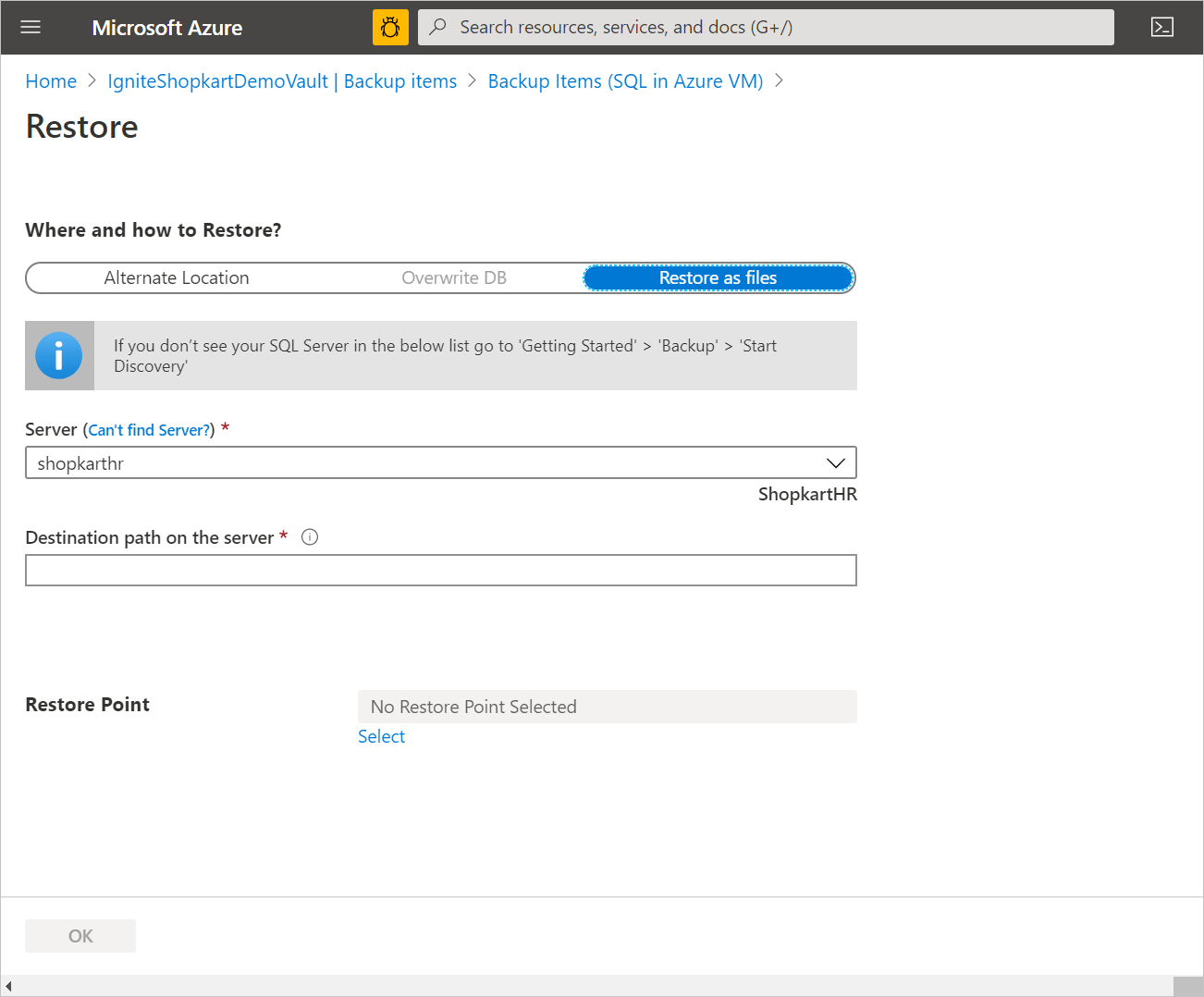This screenshot has width=1204, height=997.
Task: Open the portal hamburger menu
Action: (31, 27)
